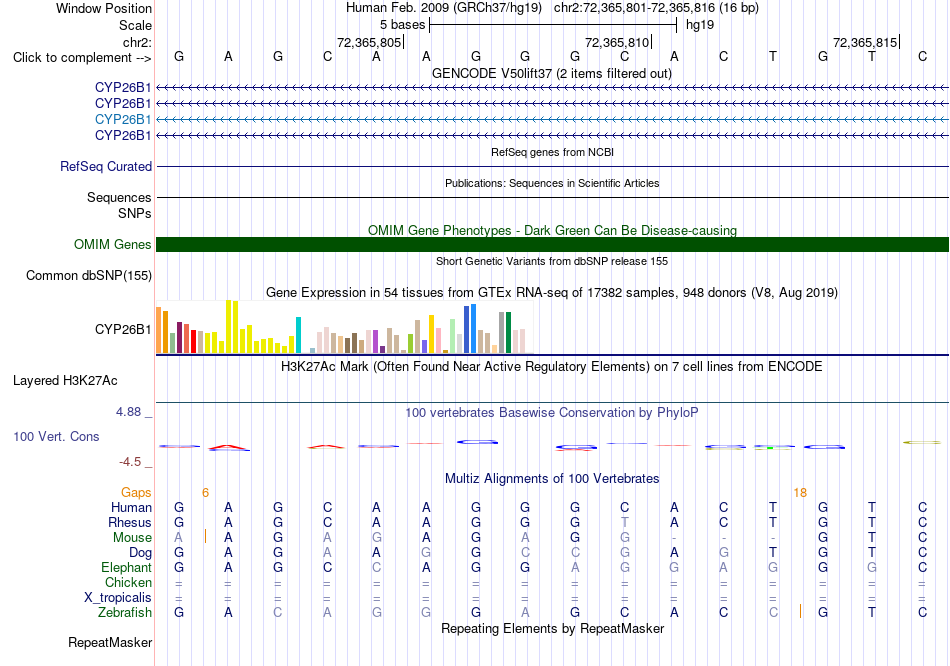Open 'Repeating Elements by RepeatMasker' title
The height and width of the screenshot is (666, 950).
[552, 628]
